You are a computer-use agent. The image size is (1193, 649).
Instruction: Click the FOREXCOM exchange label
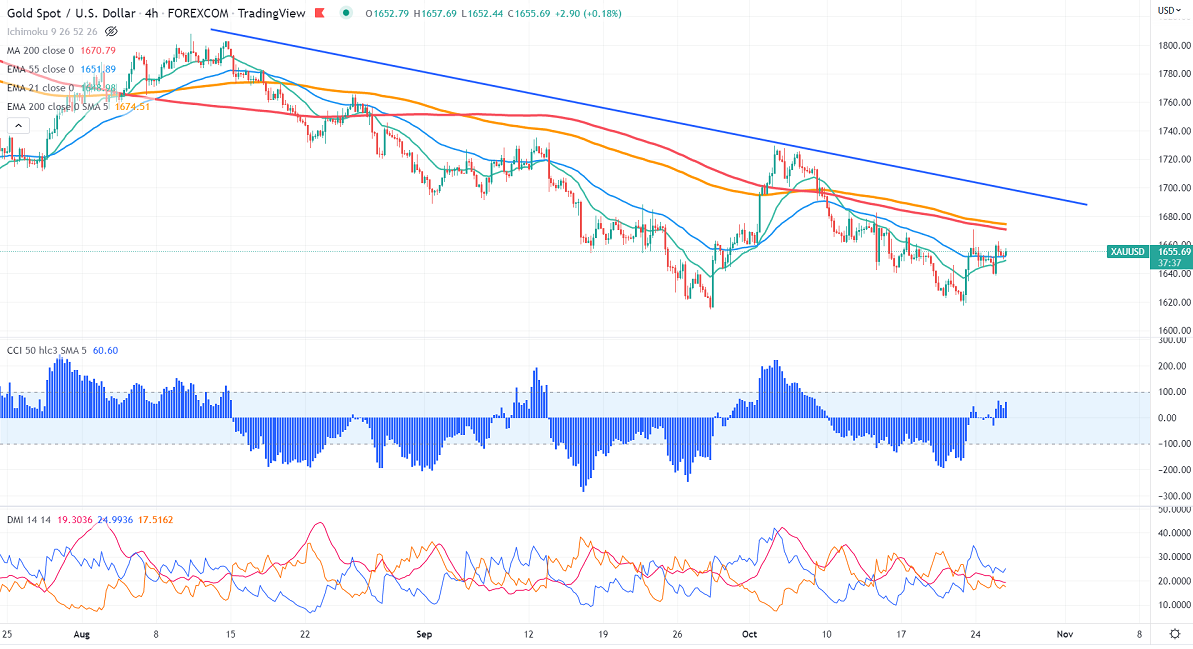click(198, 13)
